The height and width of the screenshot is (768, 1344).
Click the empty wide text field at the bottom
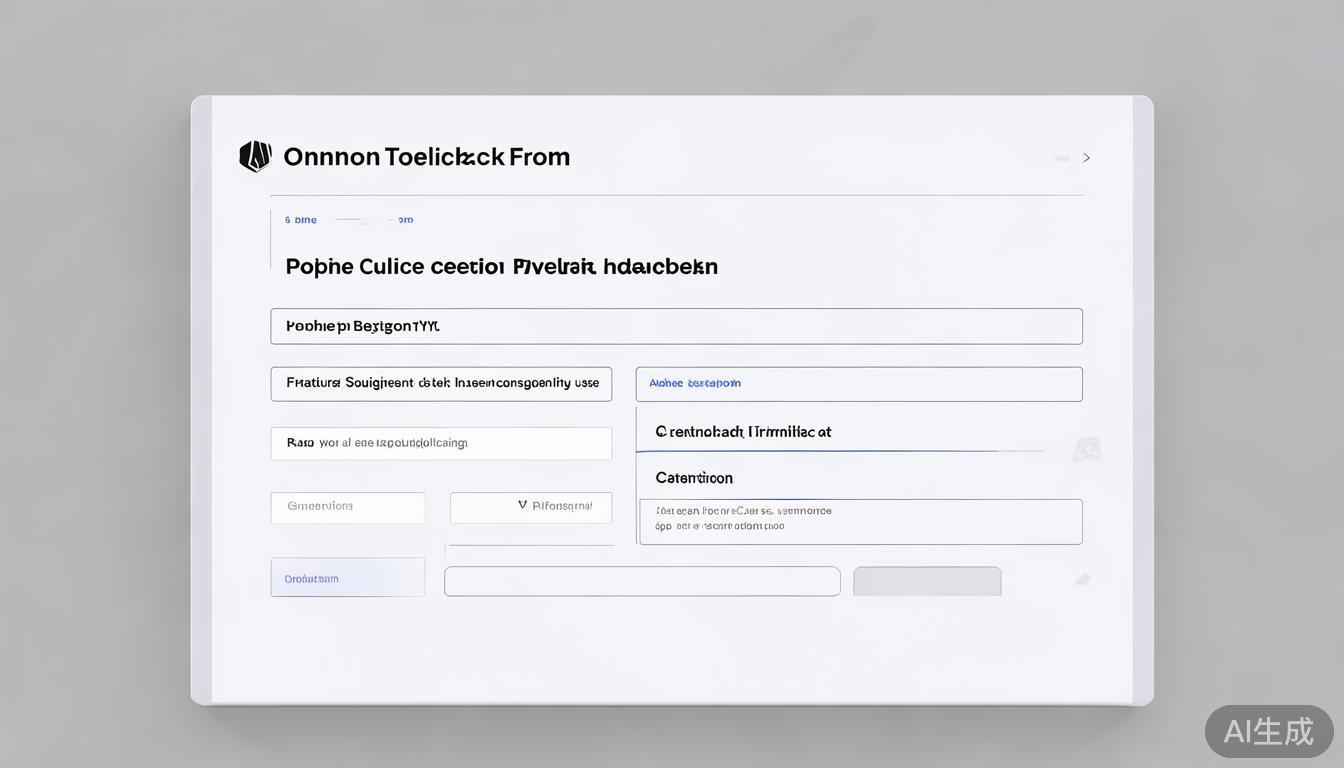click(642, 581)
